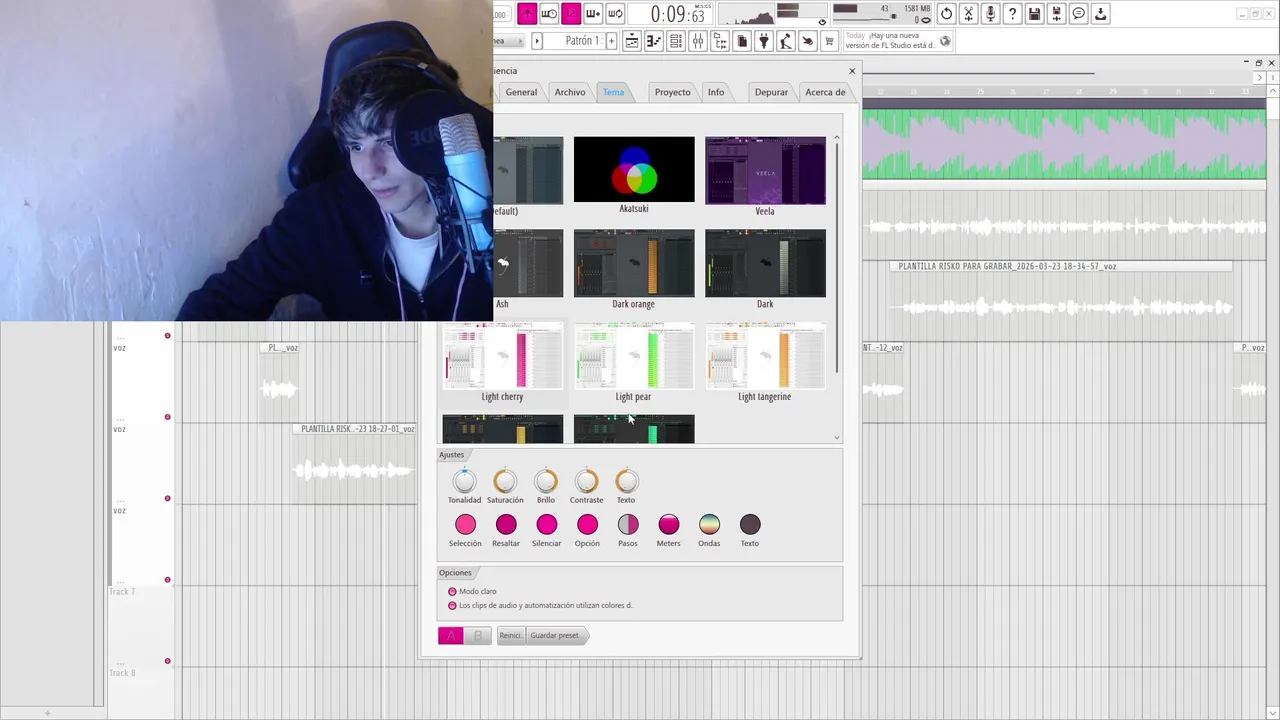
Task: Open the Browser view icon
Action: coord(720,41)
